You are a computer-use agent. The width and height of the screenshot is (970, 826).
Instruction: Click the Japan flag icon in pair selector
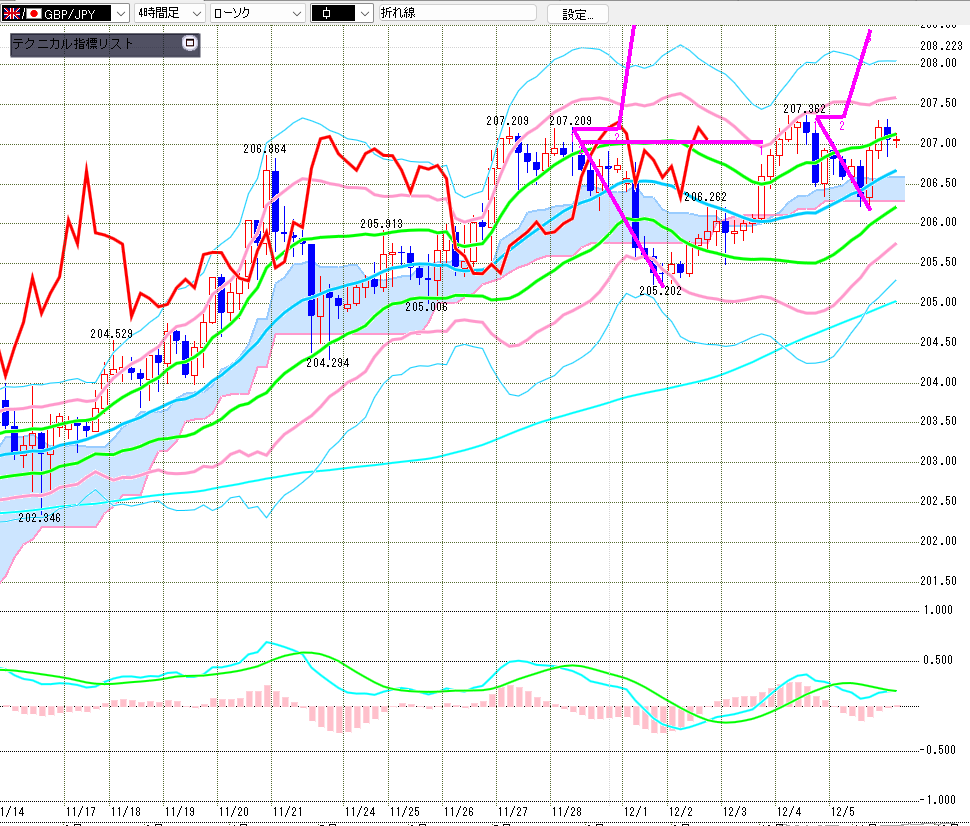pos(32,14)
